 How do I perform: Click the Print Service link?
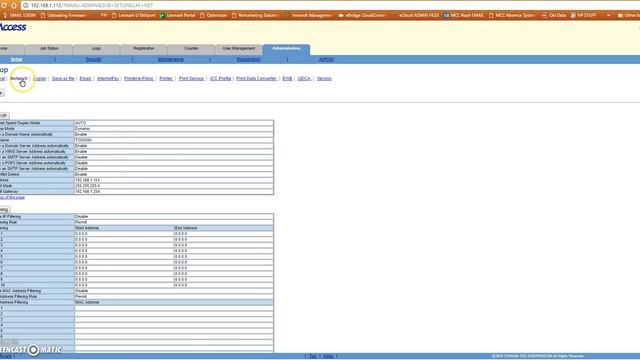[191, 78]
